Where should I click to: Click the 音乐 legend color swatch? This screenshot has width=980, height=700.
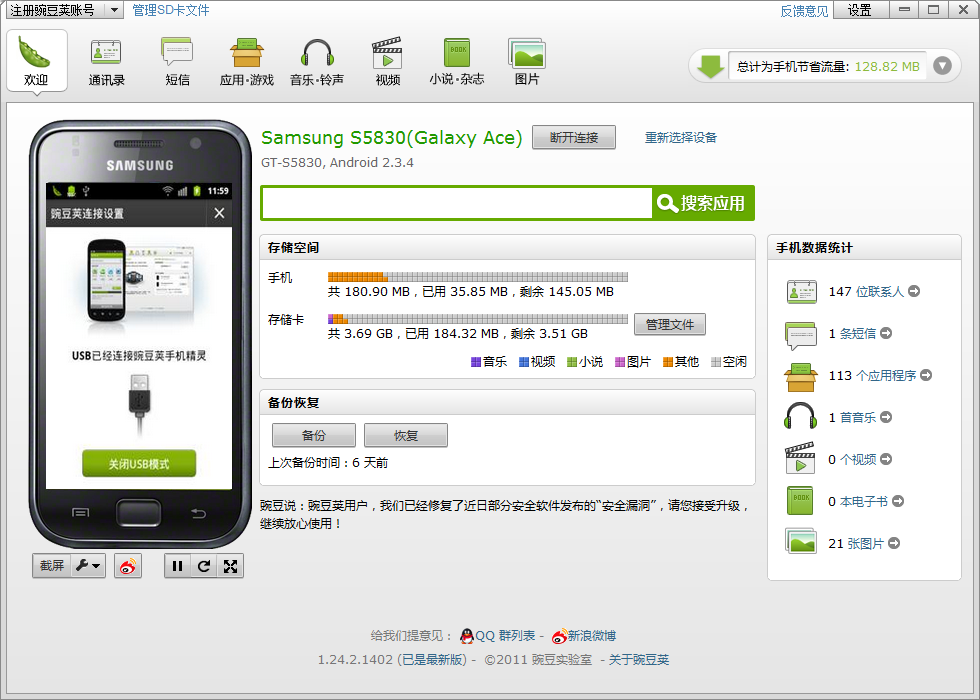(x=476, y=362)
